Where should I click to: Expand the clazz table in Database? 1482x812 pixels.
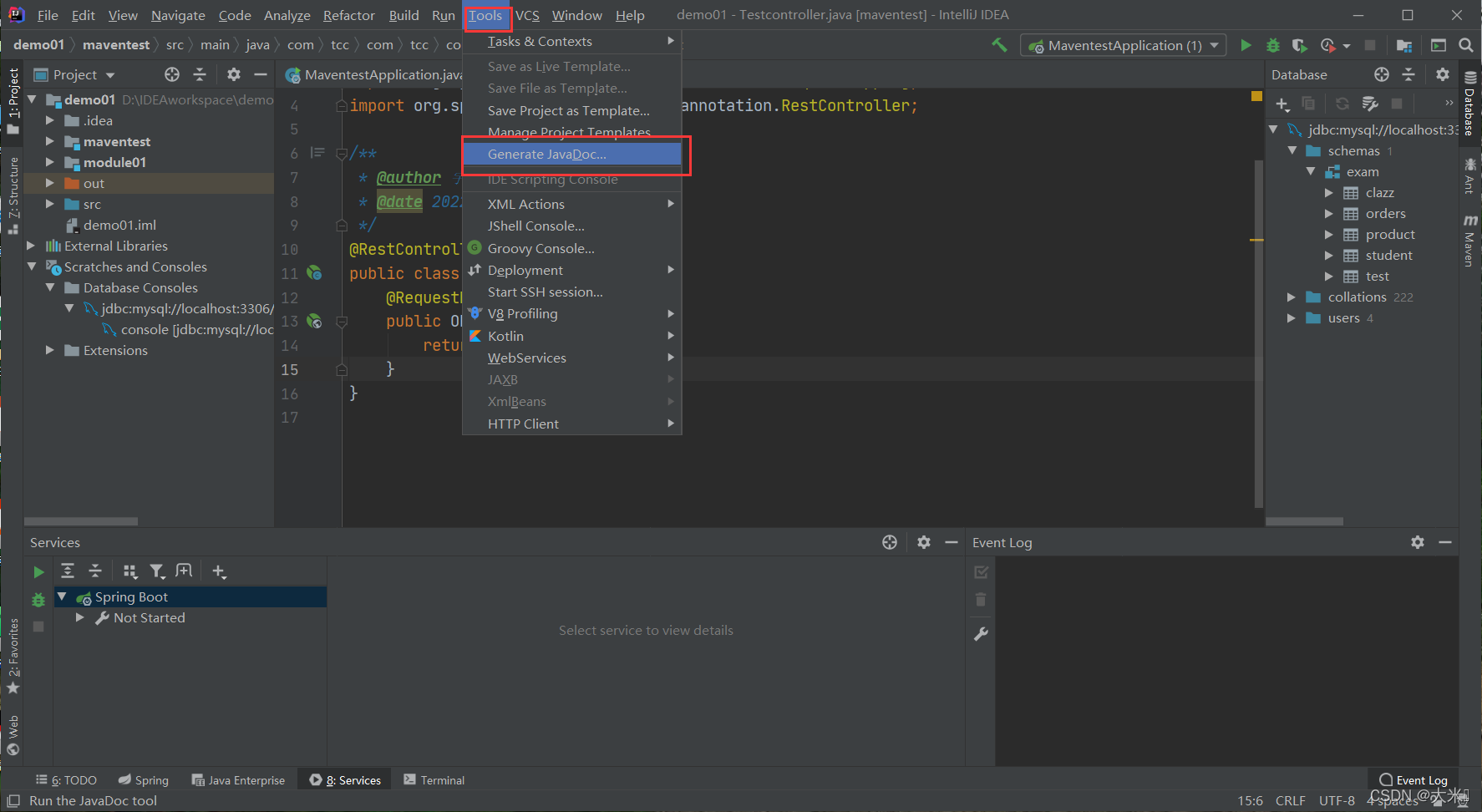[1329, 192]
